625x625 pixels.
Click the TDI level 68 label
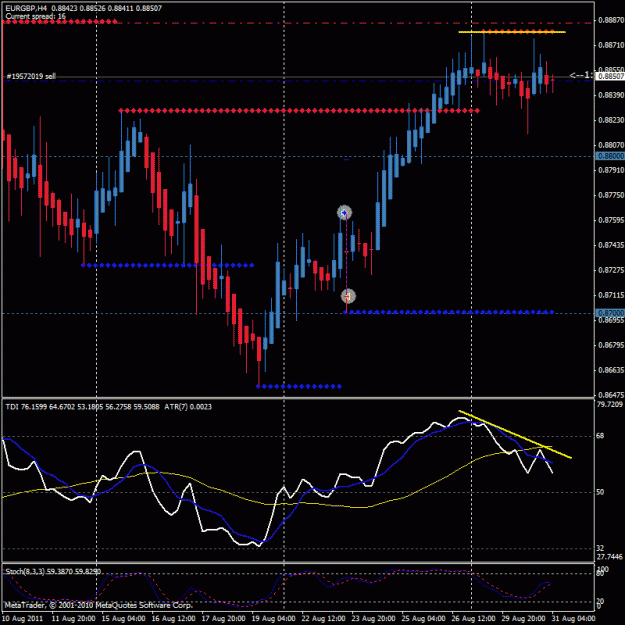[x=600, y=436]
